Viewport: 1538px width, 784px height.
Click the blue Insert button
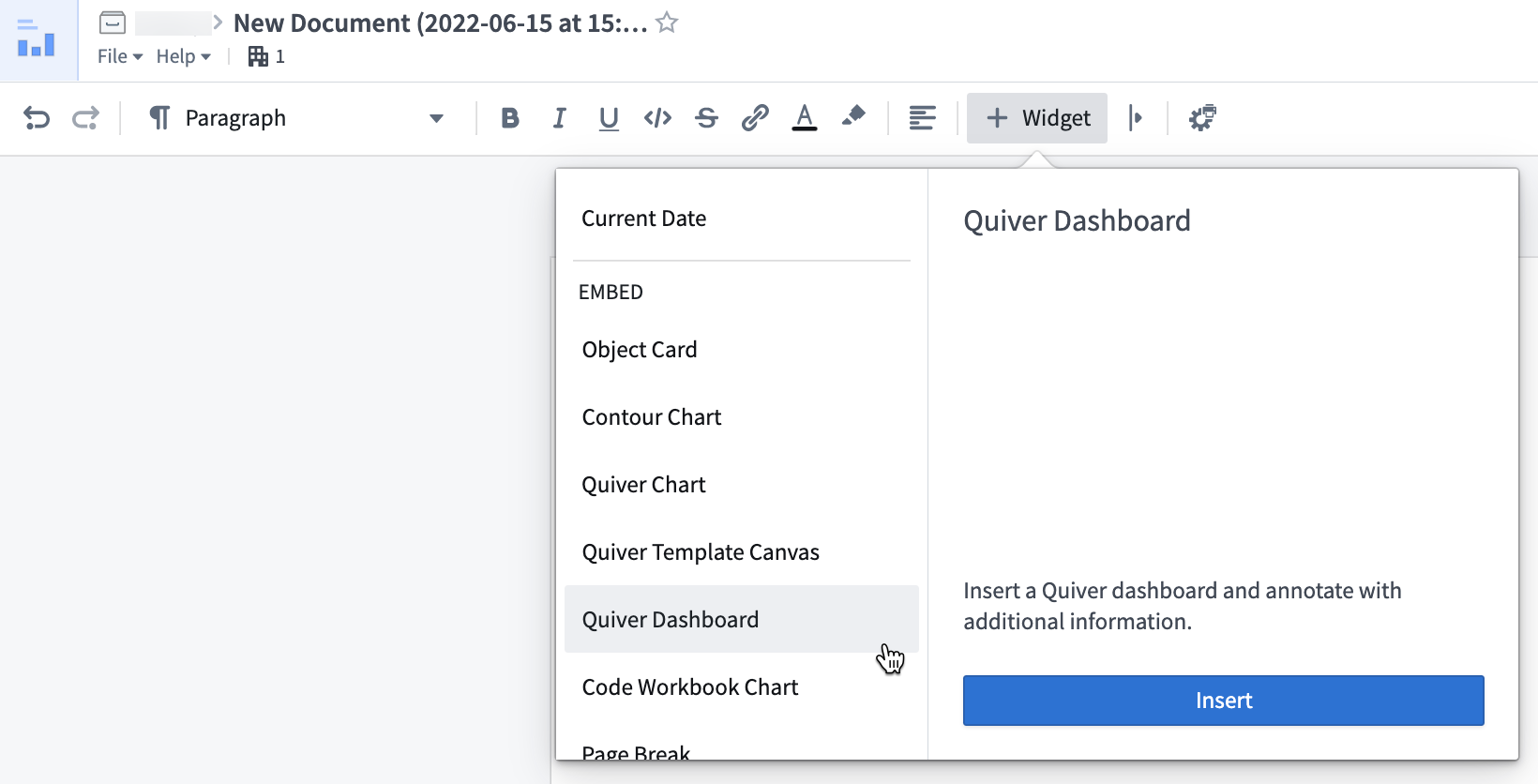point(1224,701)
